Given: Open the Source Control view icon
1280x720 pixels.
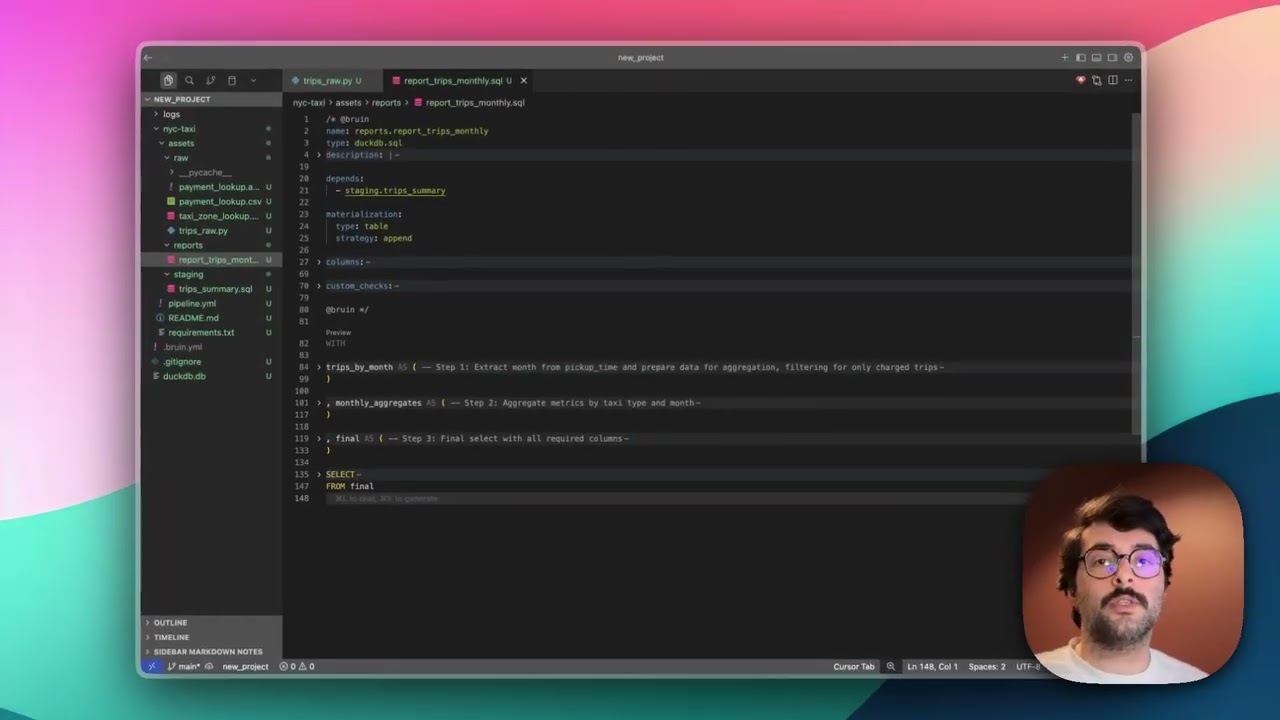Looking at the screenshot, I should [x=210, y=80].
